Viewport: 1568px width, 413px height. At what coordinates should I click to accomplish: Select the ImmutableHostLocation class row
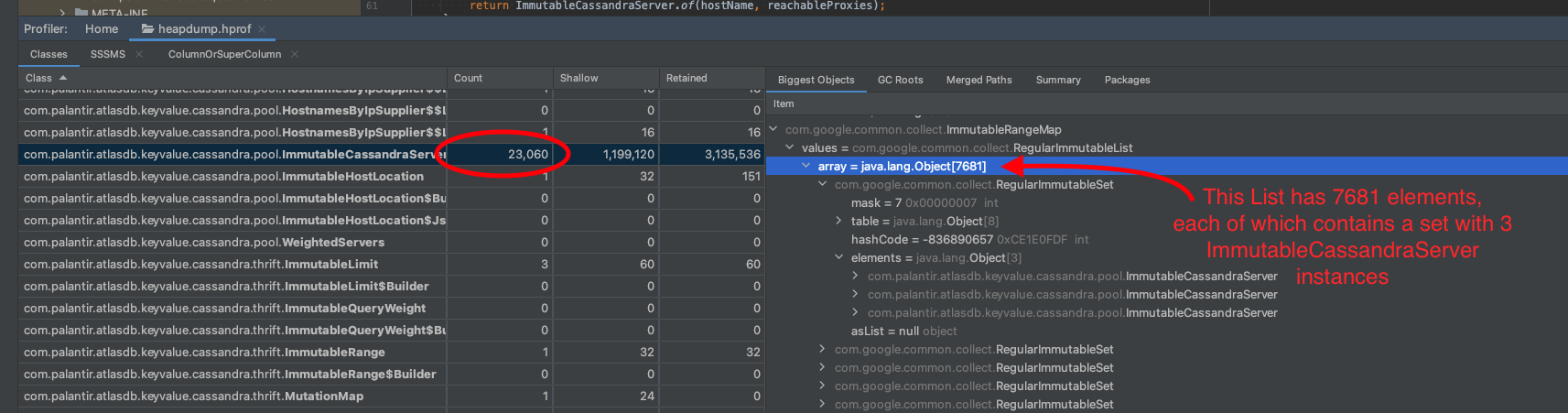[392, 176]
